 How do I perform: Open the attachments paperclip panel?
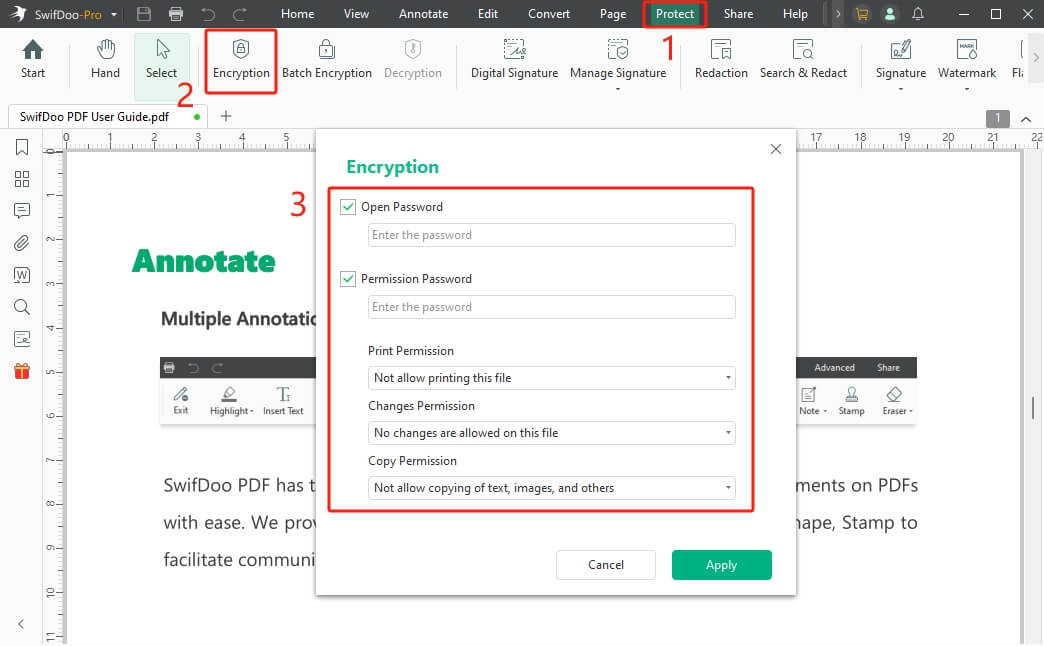pos(22,243)
